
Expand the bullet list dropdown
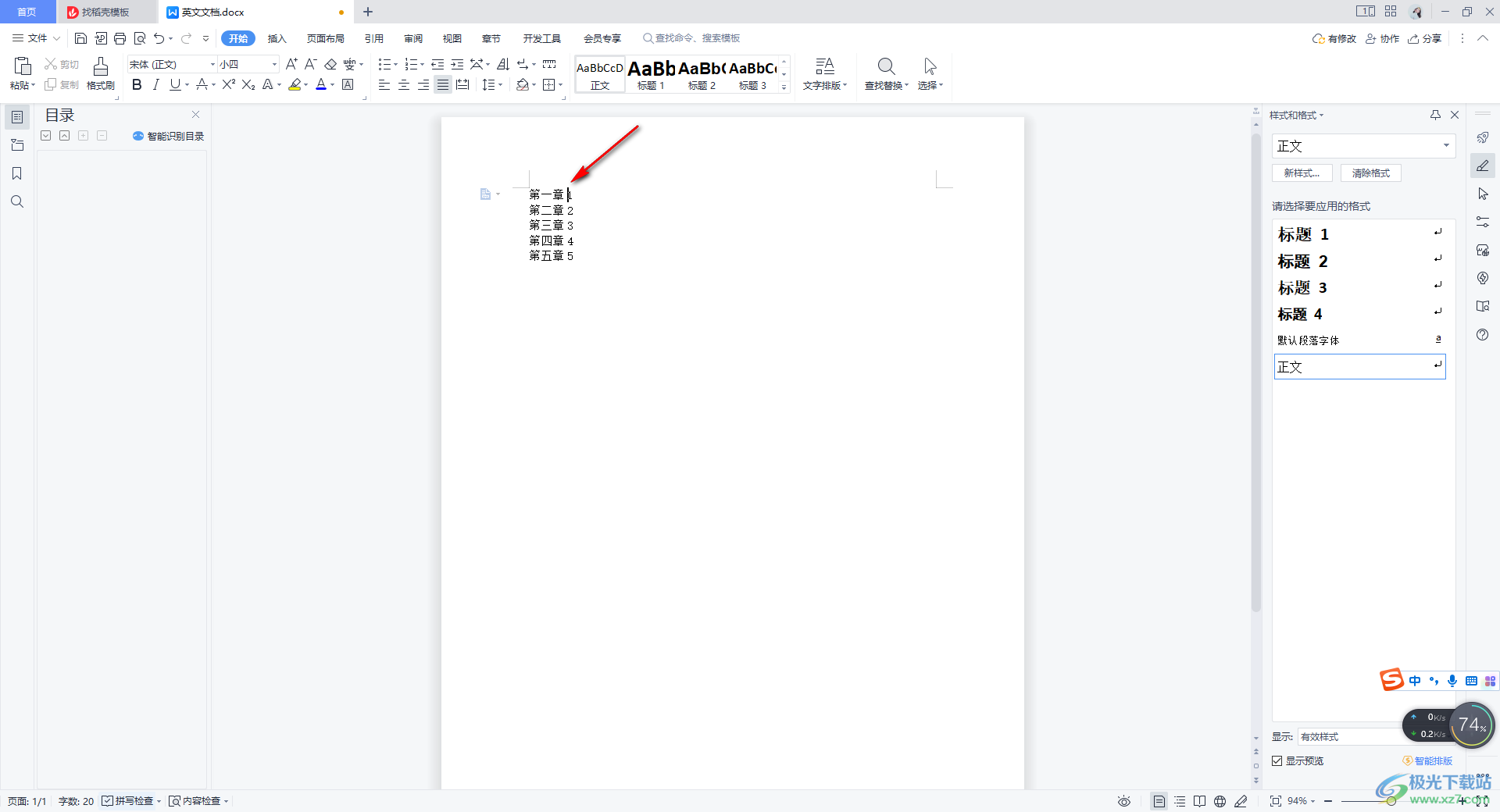pos(396,64)
